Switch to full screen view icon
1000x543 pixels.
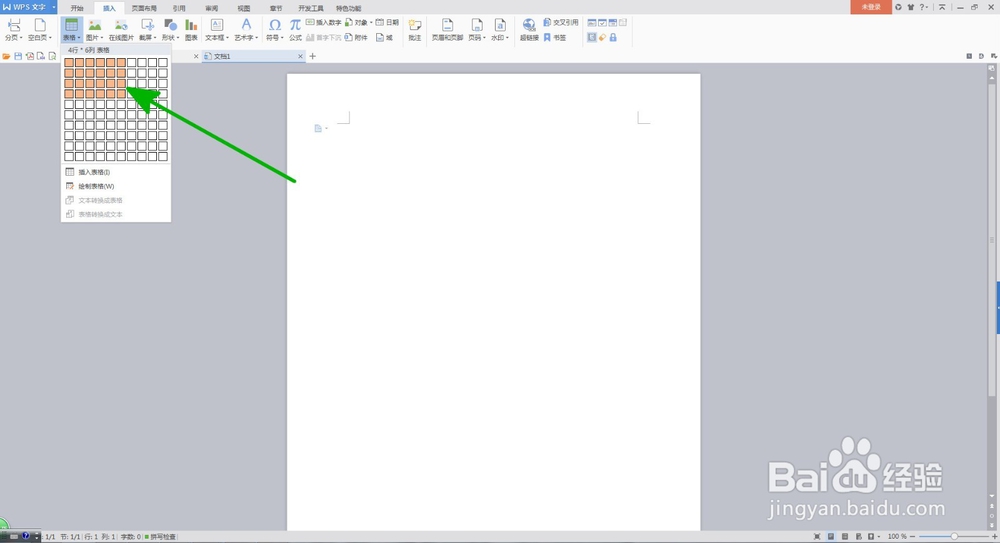pos(817,537)
